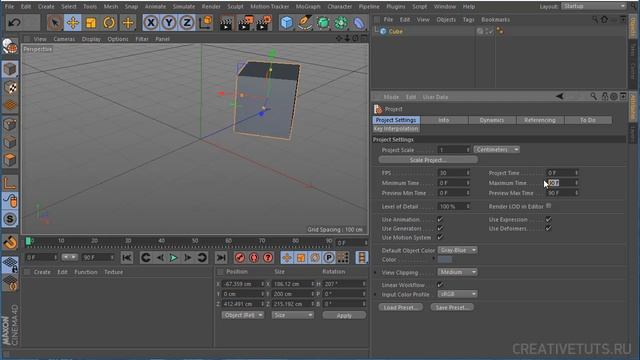
Task: Open the viewport Cameras menu
Action: (x=64, y=39)
